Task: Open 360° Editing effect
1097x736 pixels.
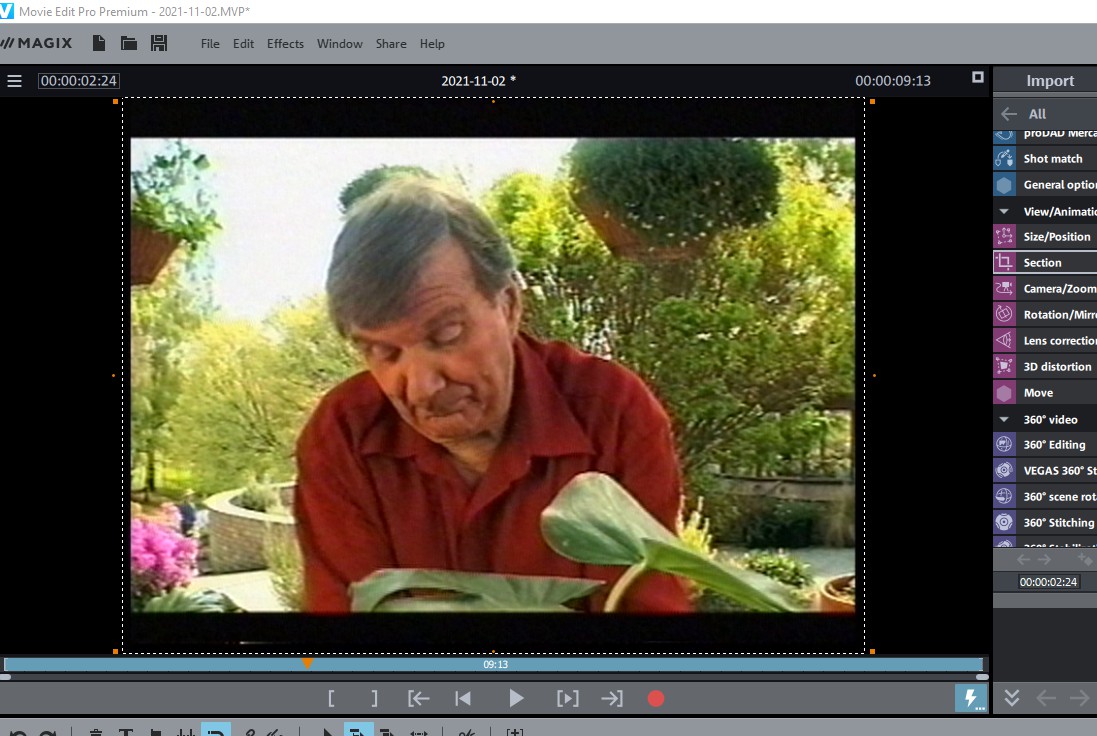Action: tap(1045, 444)
